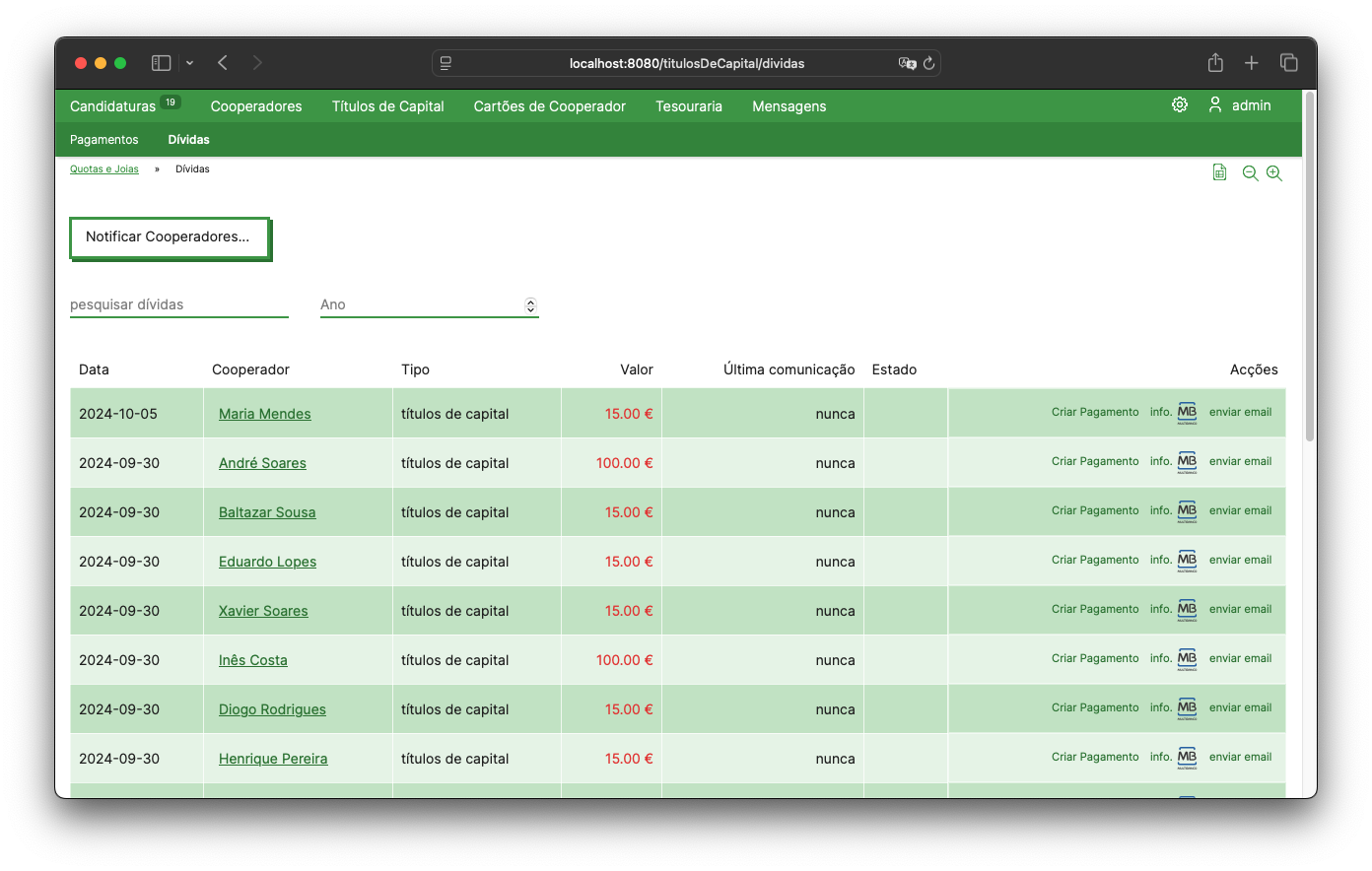
Task: Click Multibanco icon in Inês Costa row
Action: [x=1187, y=659]
